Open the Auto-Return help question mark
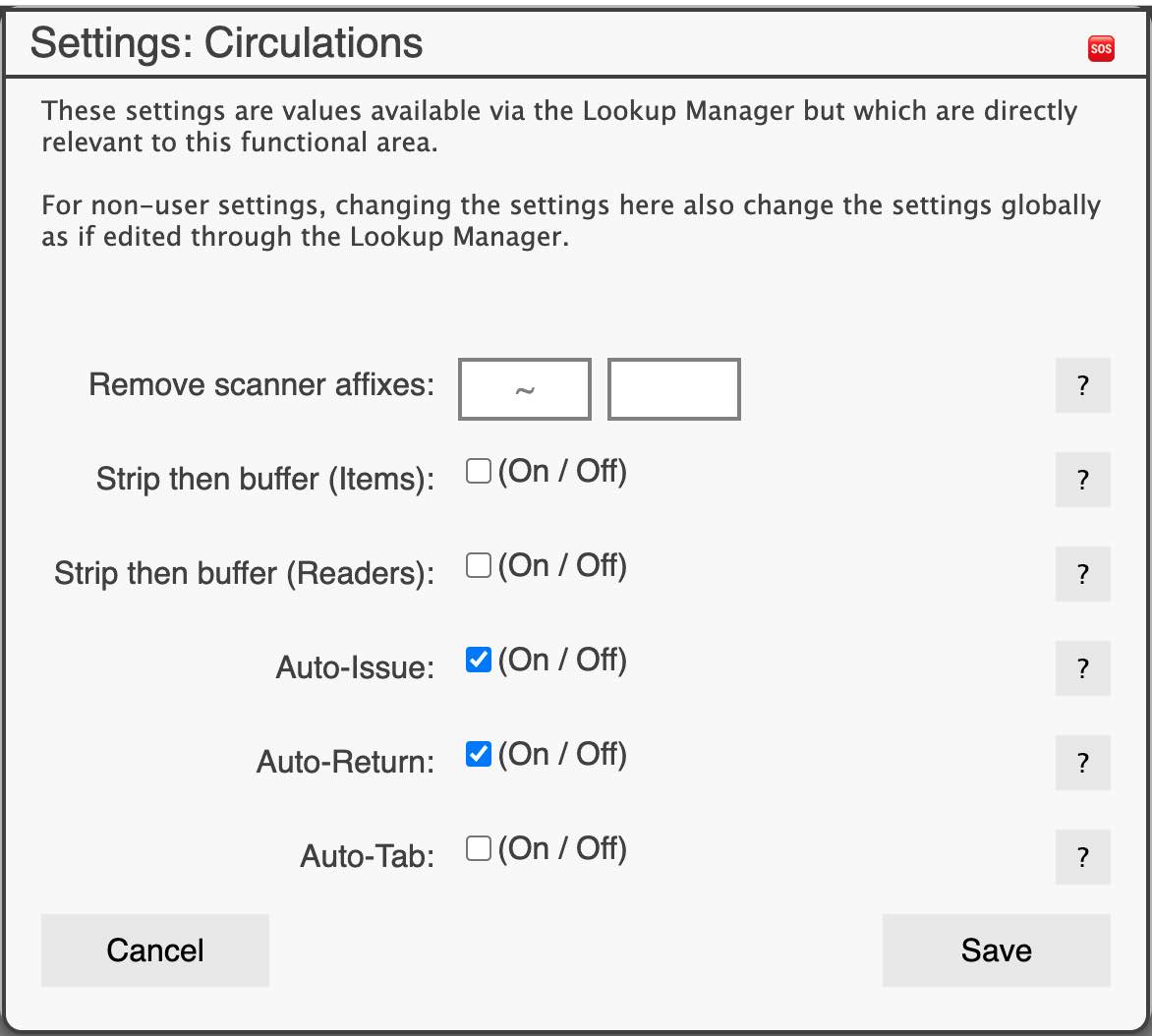This screenshot has height=1036, width=1152. click(1082, 763)
